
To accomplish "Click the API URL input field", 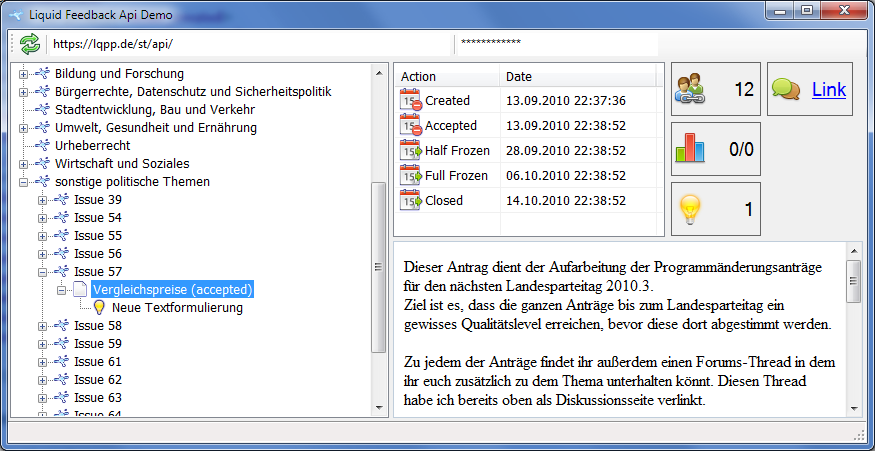I will tap(250, 44).
